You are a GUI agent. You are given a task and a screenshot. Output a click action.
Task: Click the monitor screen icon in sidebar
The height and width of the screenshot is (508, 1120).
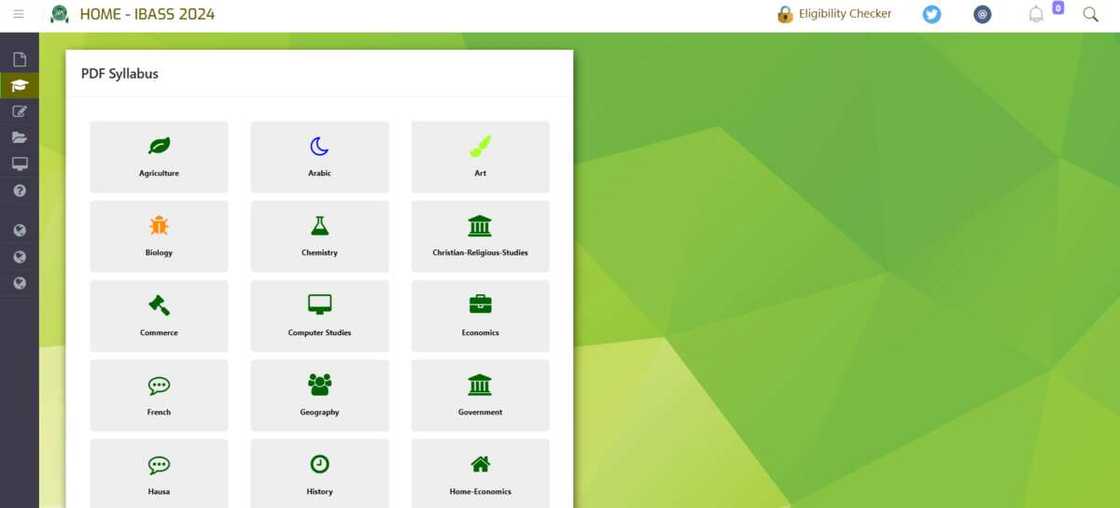point(19,164)
